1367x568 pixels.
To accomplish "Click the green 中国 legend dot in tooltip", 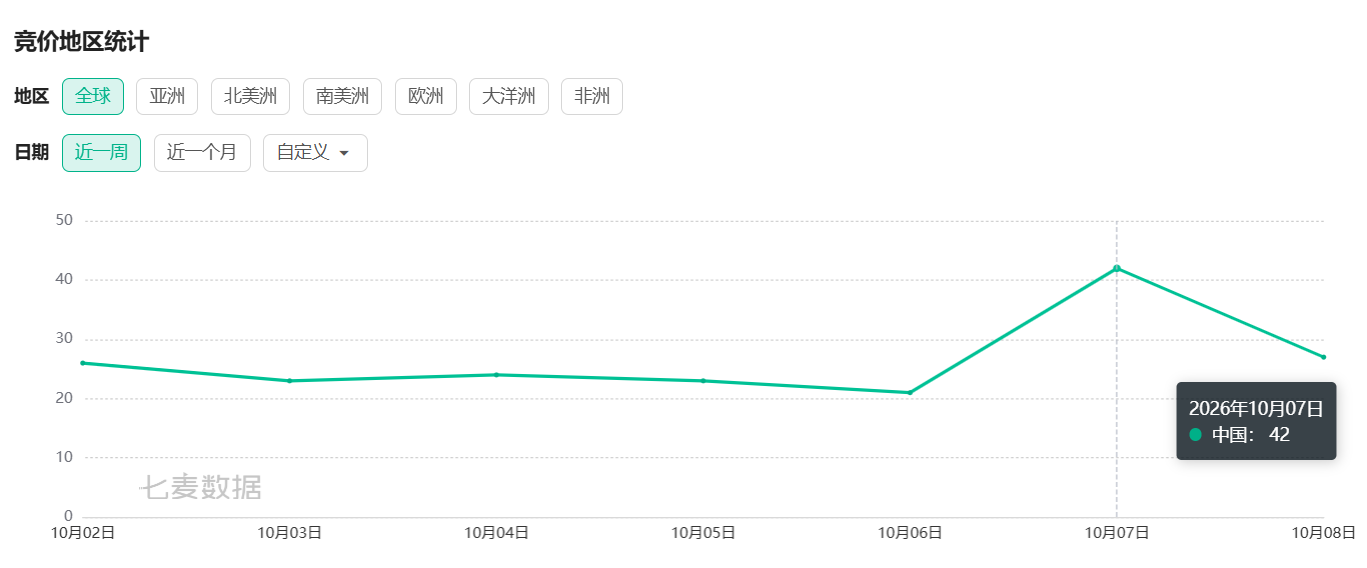I will (x=1195, y=435).
